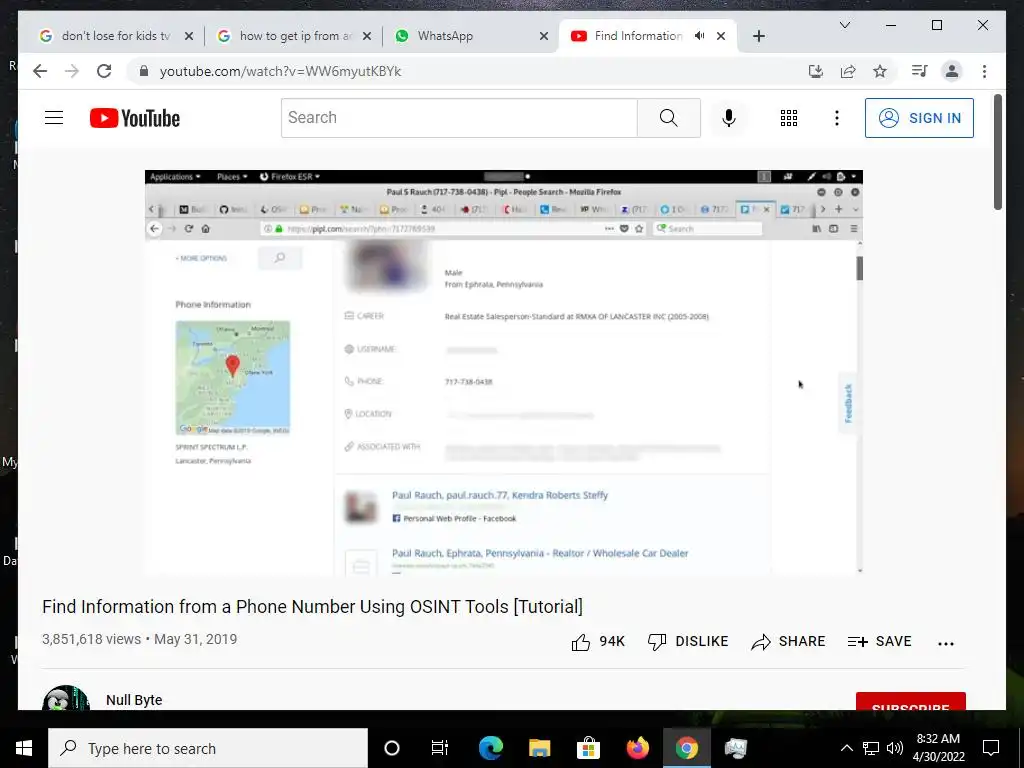Open Chrome tab search chevron
This screenshot has height=768, width=1024.
(x=844, y=25)
